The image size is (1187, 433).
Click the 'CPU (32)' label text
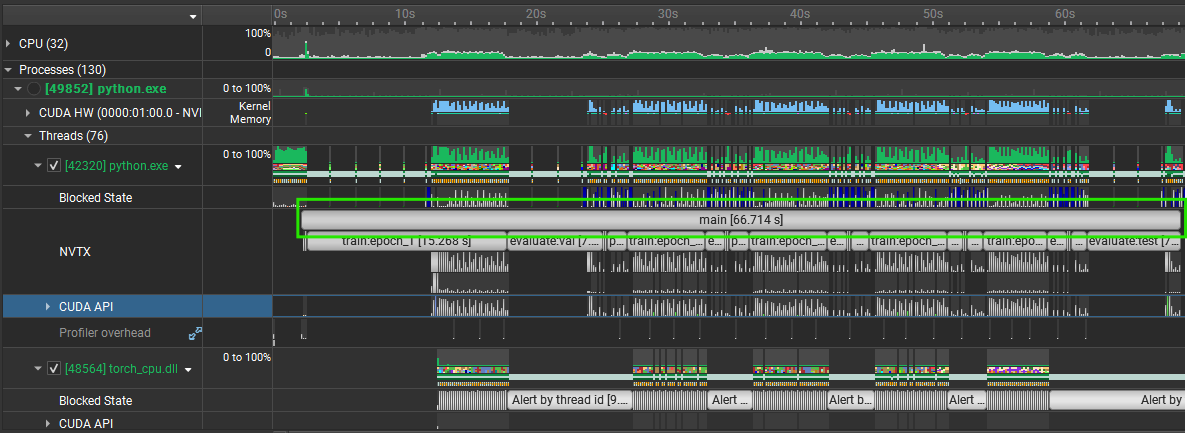[x=43, y=44]
